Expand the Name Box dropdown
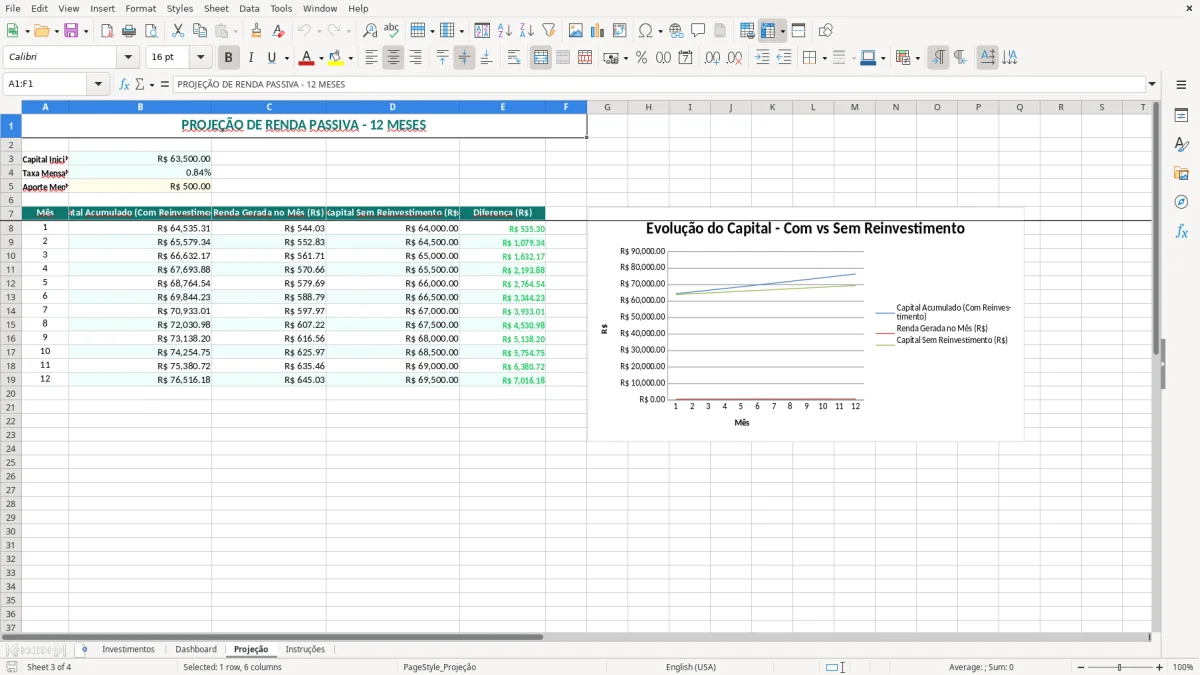 click(98, 85)
